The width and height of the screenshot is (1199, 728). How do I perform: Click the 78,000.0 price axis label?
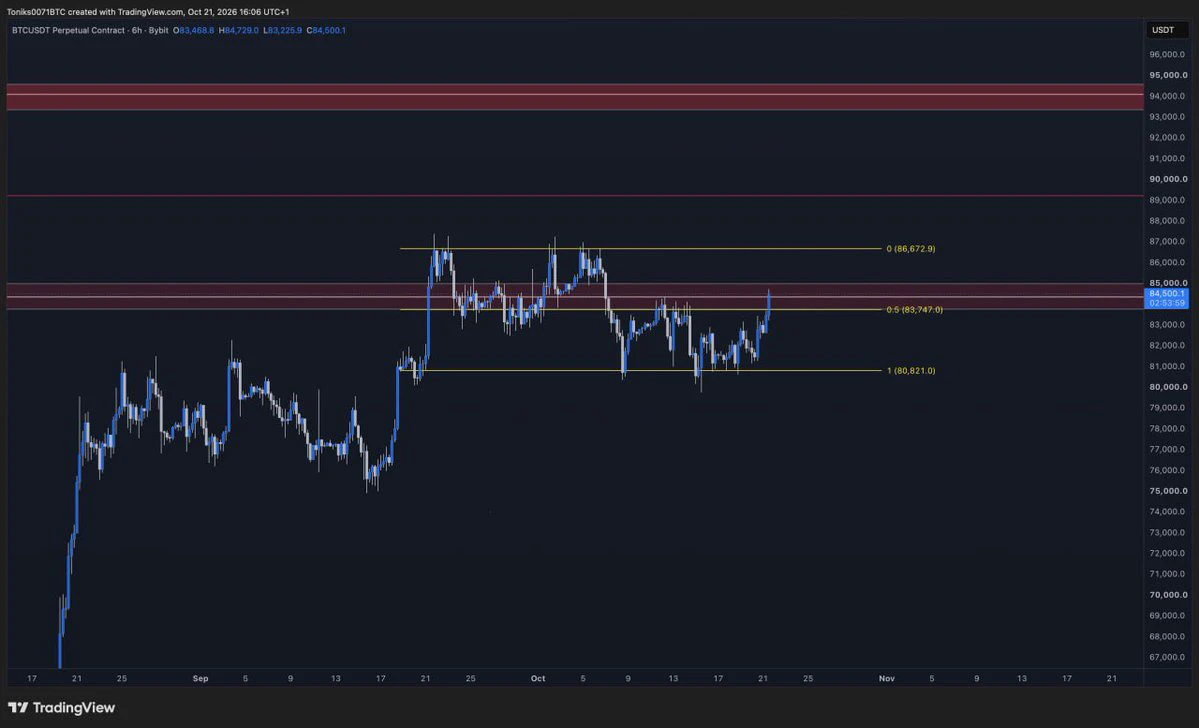coord(1168,428)
